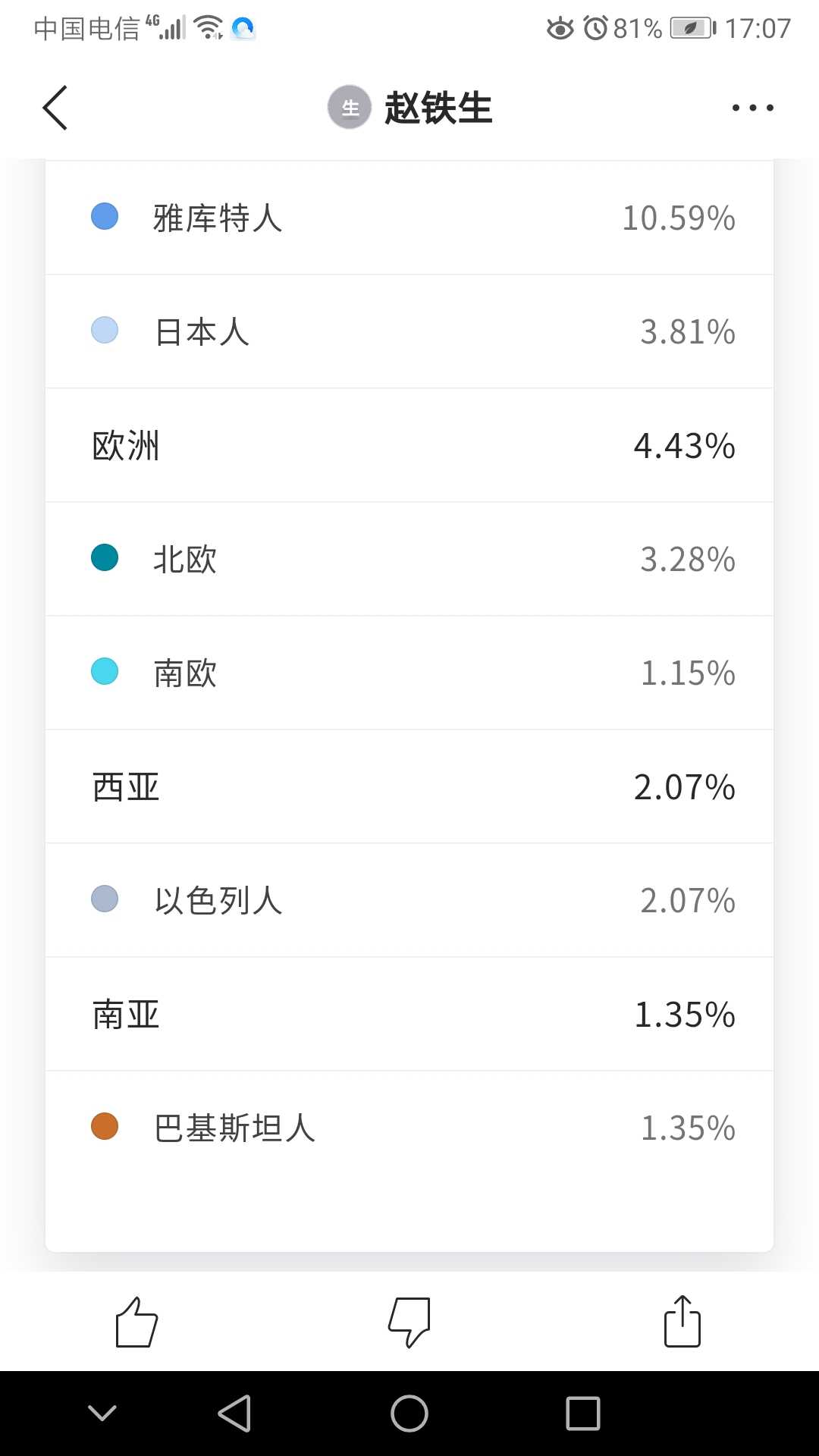
Task: Tap the thumbs-up like icon
Action: click(x=136, y=1322)
